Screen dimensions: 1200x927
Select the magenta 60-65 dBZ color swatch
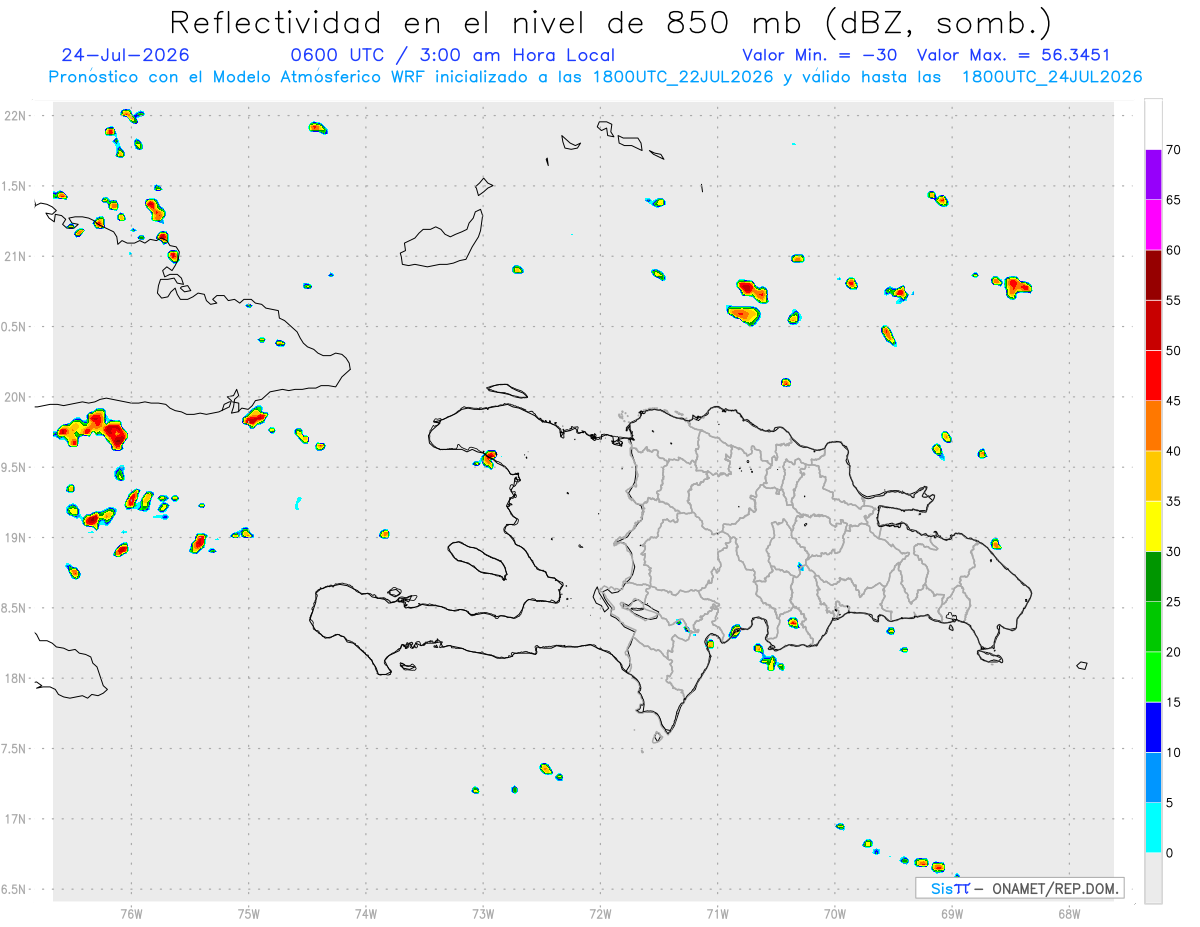(x=1153, y=224)
